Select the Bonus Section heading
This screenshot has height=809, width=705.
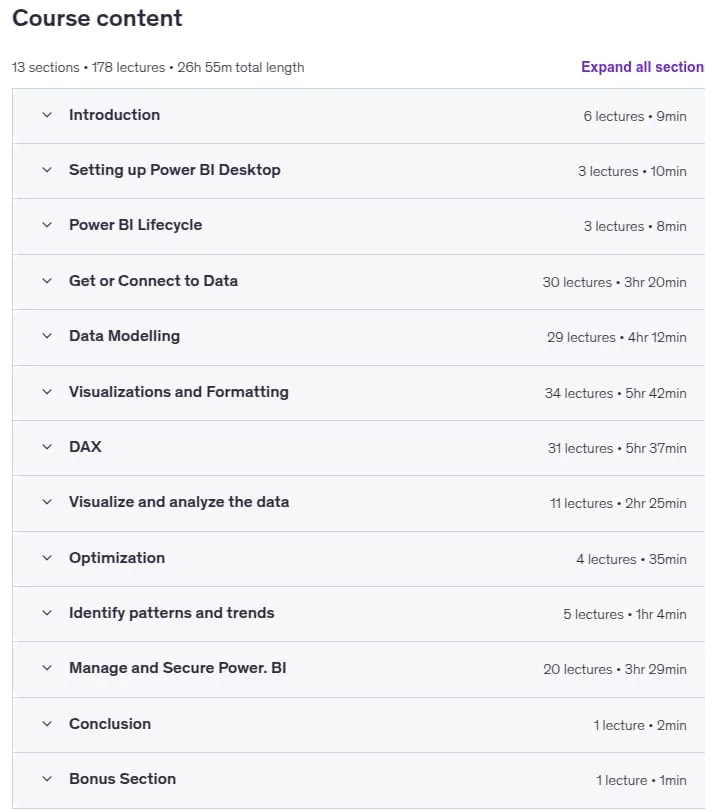122,779
